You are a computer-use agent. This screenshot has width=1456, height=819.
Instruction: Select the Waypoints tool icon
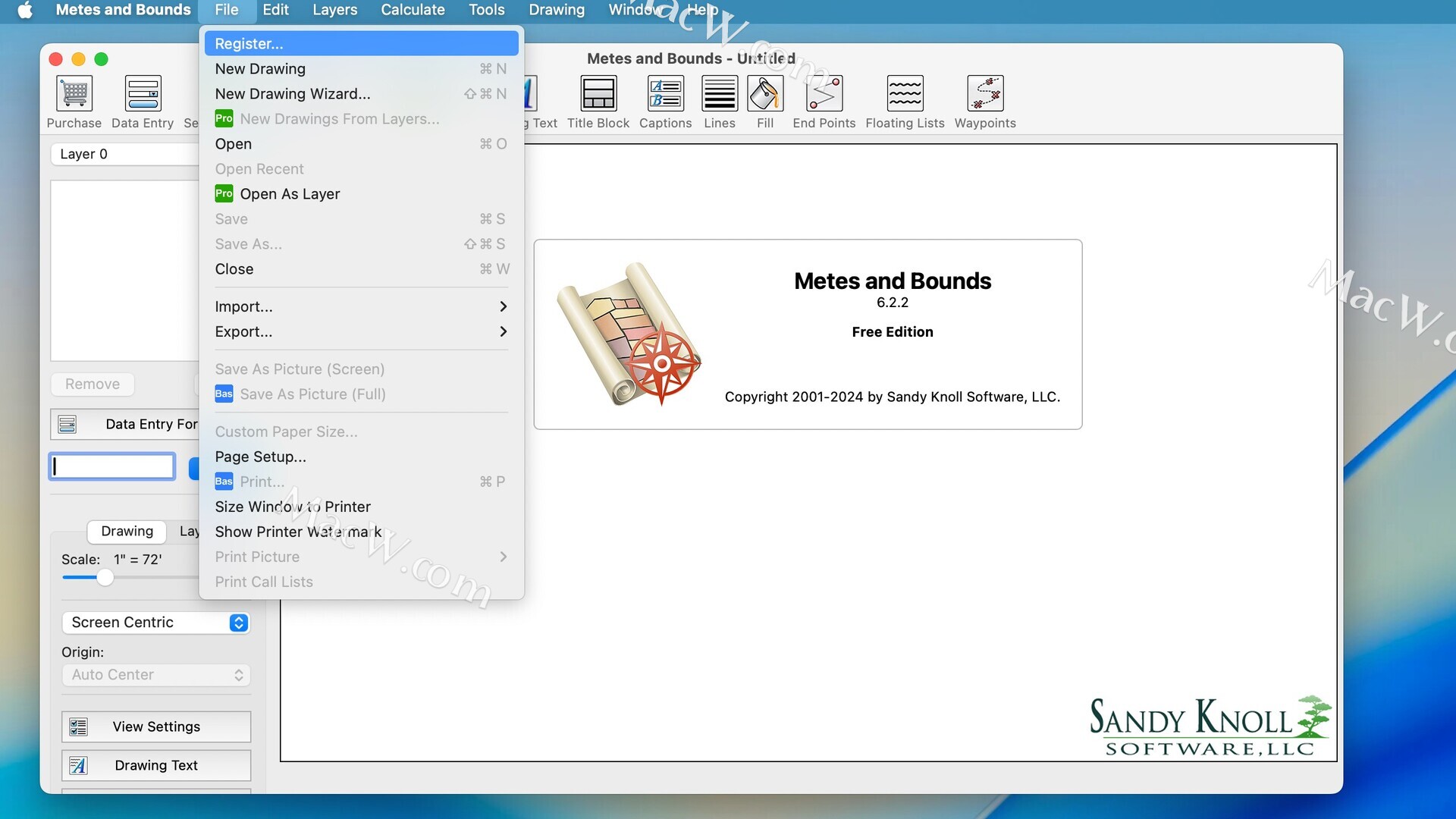pyautogui.click(x=985, y=93)
